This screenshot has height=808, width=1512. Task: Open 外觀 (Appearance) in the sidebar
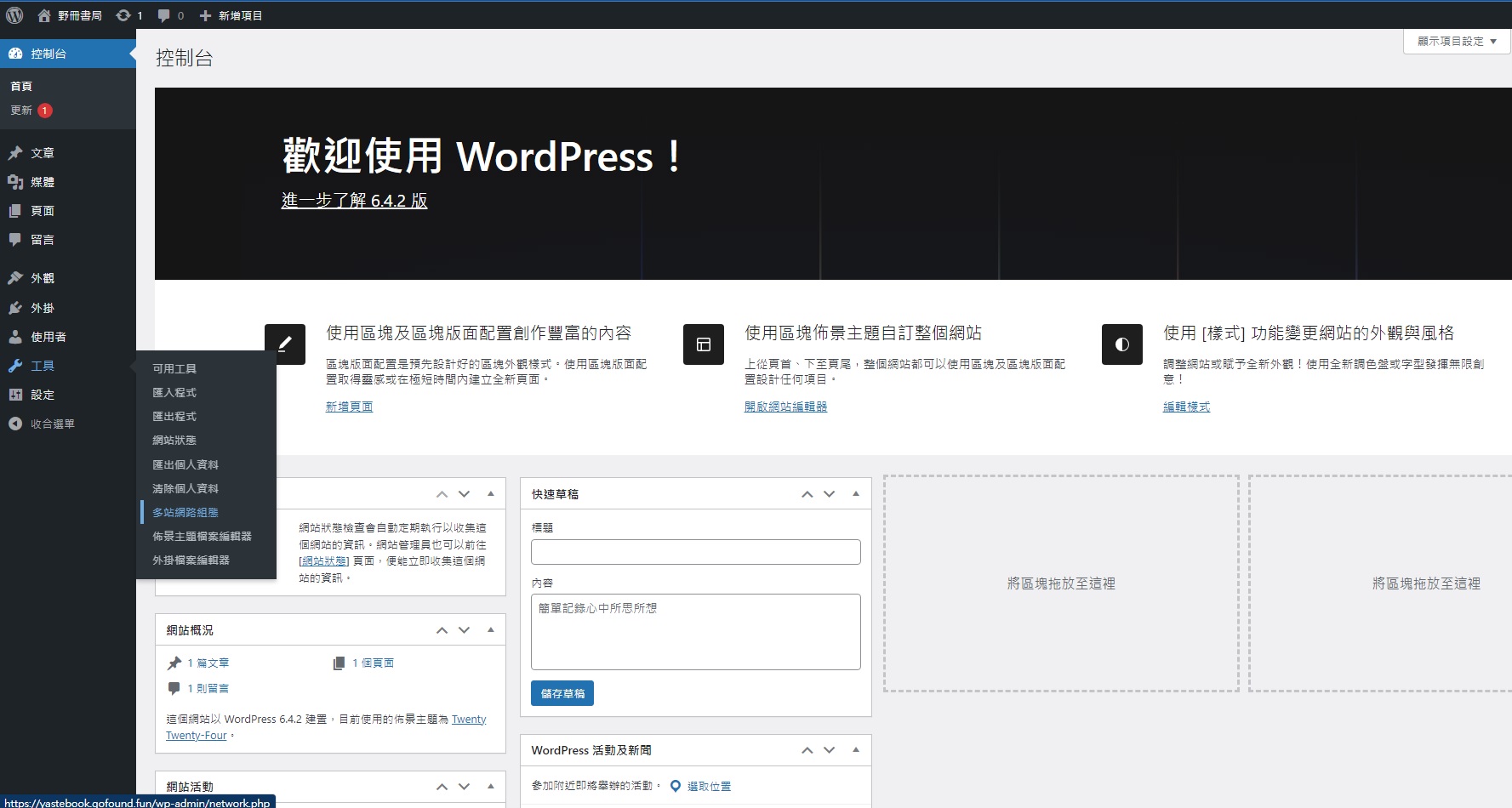[42, 278]
